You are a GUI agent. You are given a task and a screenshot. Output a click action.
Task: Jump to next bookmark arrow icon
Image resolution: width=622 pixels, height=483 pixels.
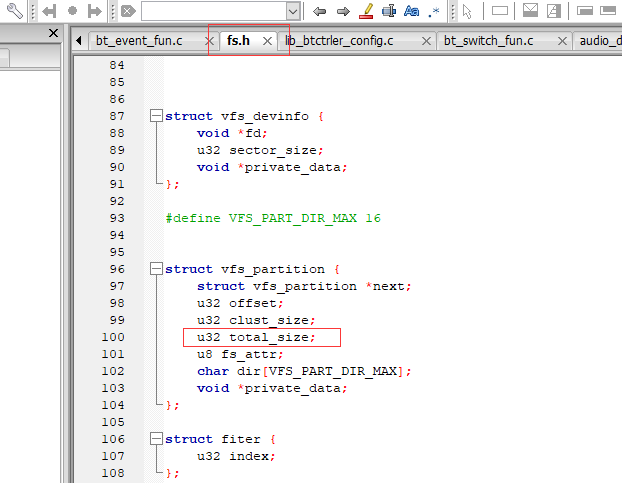pos(94,11)
